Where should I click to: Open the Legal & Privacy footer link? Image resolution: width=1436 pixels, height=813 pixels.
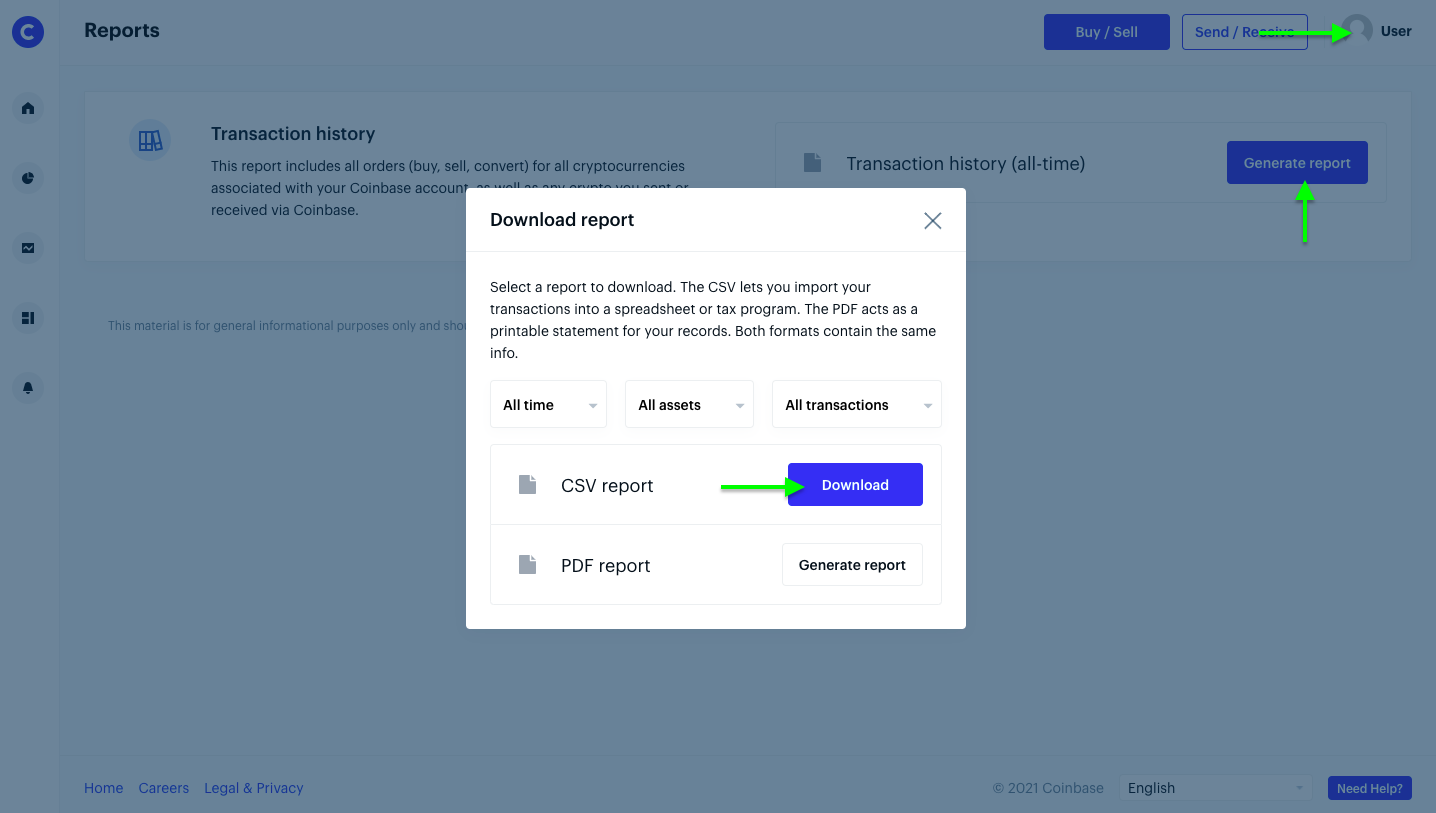[x=254, y=788]
